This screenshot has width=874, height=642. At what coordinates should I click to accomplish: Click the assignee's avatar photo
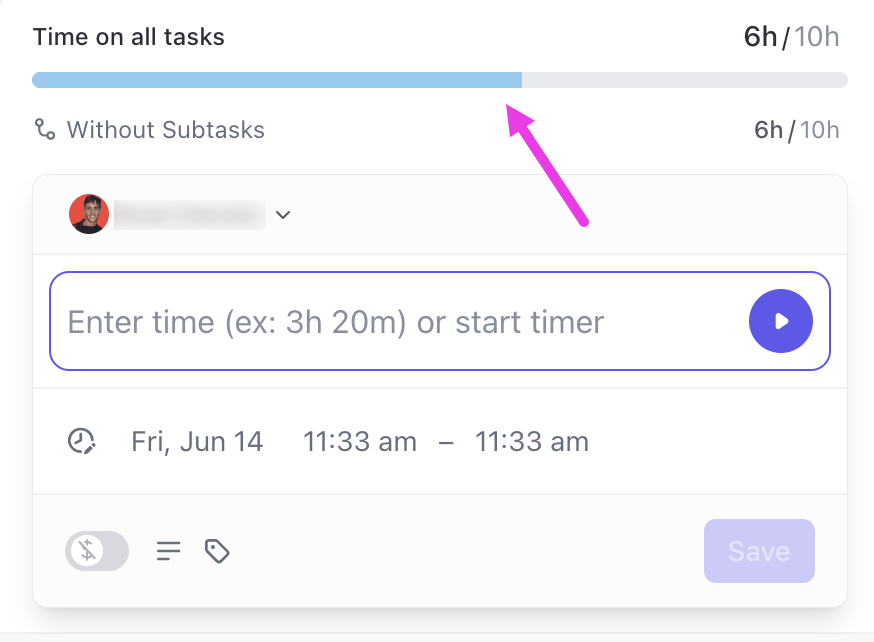coord(89,214)
